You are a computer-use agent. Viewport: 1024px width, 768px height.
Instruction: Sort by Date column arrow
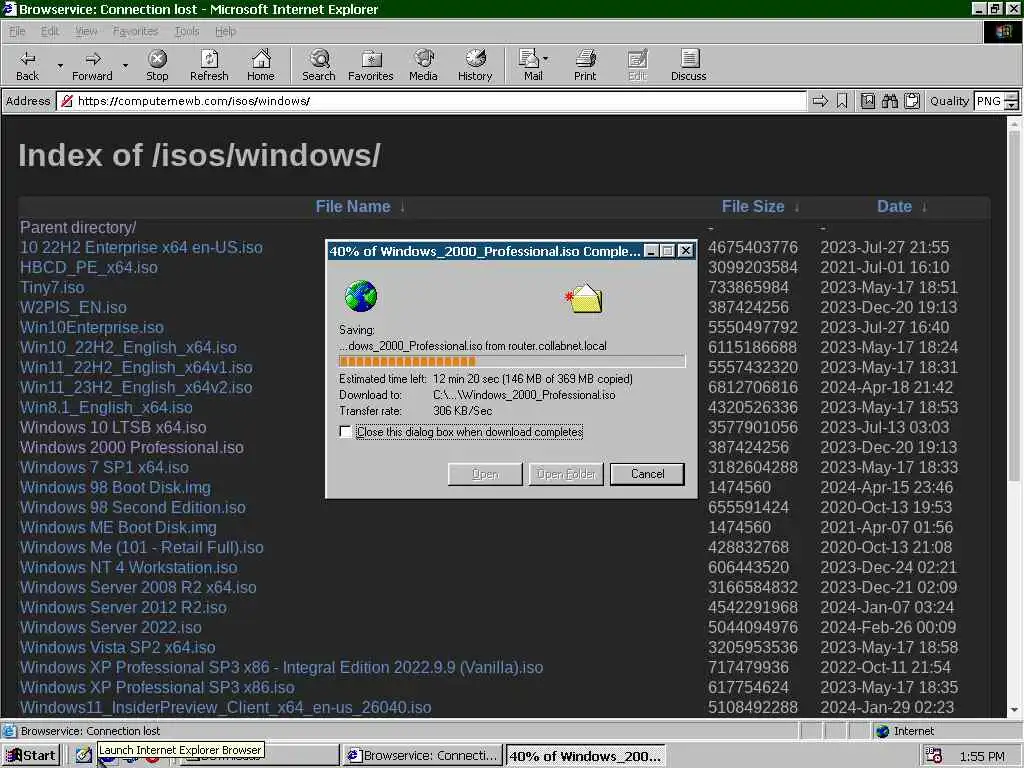click(x=924, y=207)
